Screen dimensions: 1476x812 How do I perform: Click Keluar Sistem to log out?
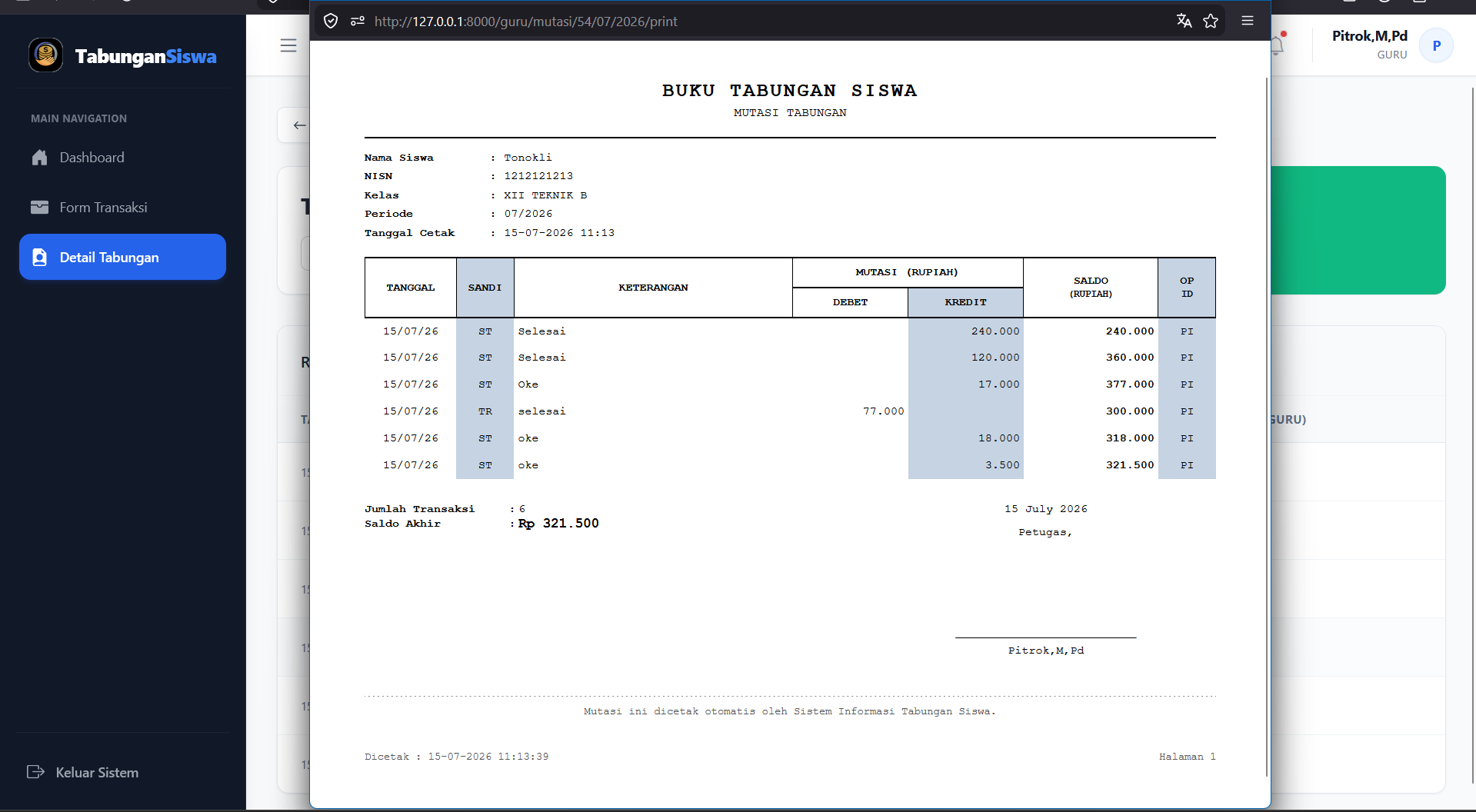coord(97,772)
